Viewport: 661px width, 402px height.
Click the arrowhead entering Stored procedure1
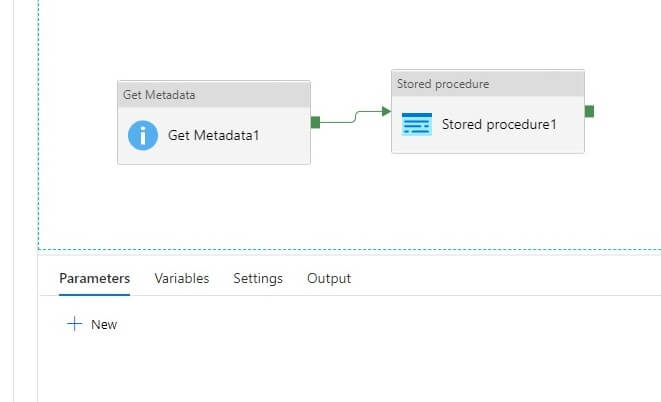(x=386, y=111)
